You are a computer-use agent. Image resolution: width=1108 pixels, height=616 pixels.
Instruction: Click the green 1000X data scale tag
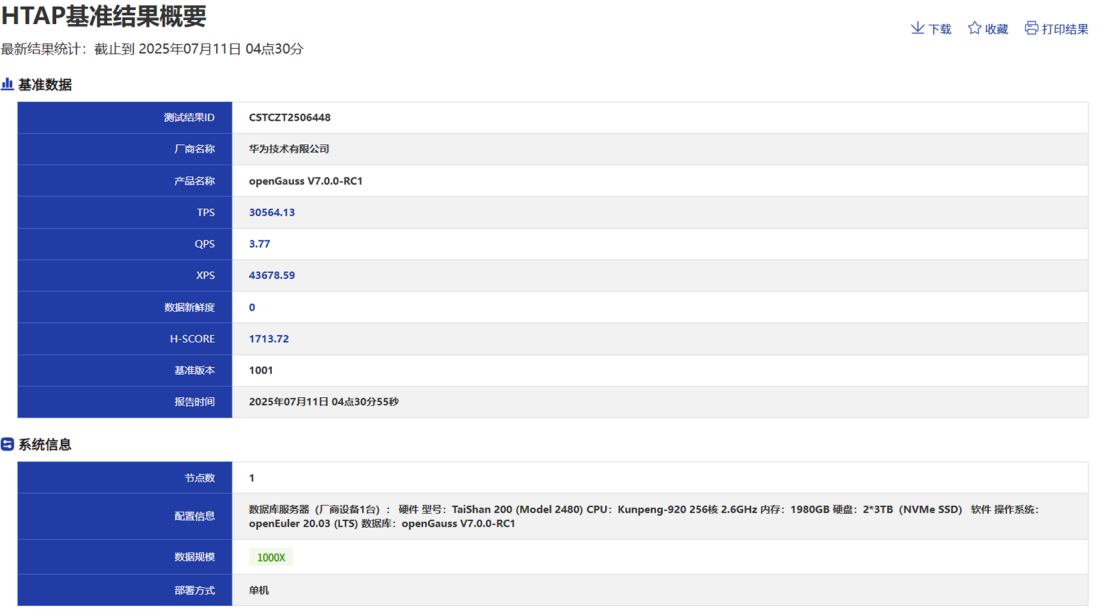pyautogui.click(x=271, y=557)
